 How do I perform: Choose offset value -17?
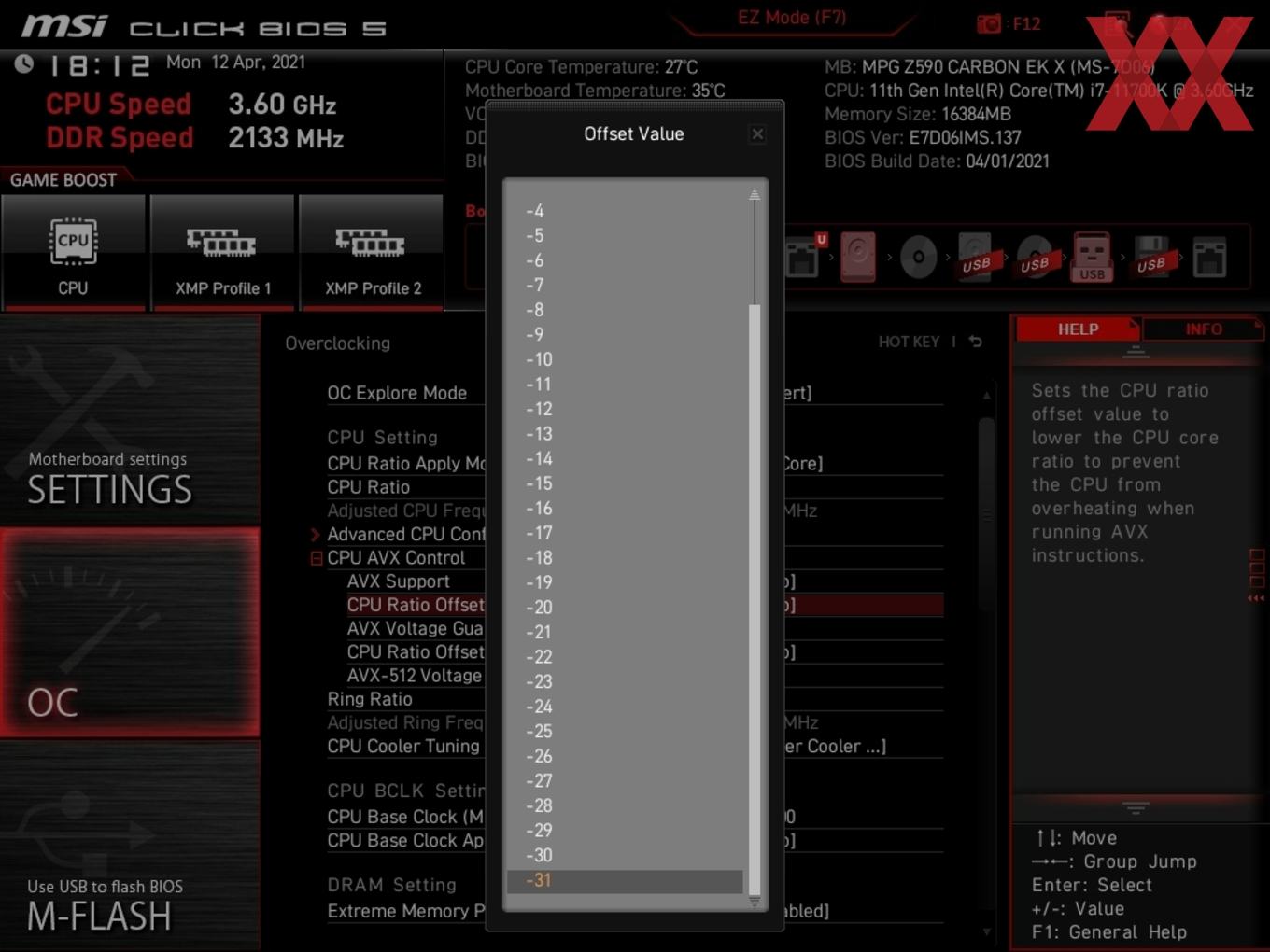coord(625,533)
